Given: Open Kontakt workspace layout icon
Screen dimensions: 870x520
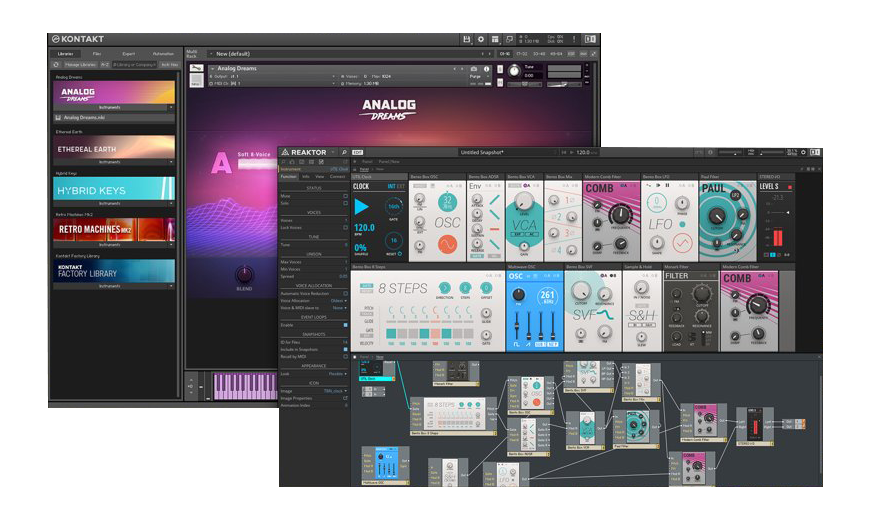Looking at the screenshot, I should [x=495, y=39].
